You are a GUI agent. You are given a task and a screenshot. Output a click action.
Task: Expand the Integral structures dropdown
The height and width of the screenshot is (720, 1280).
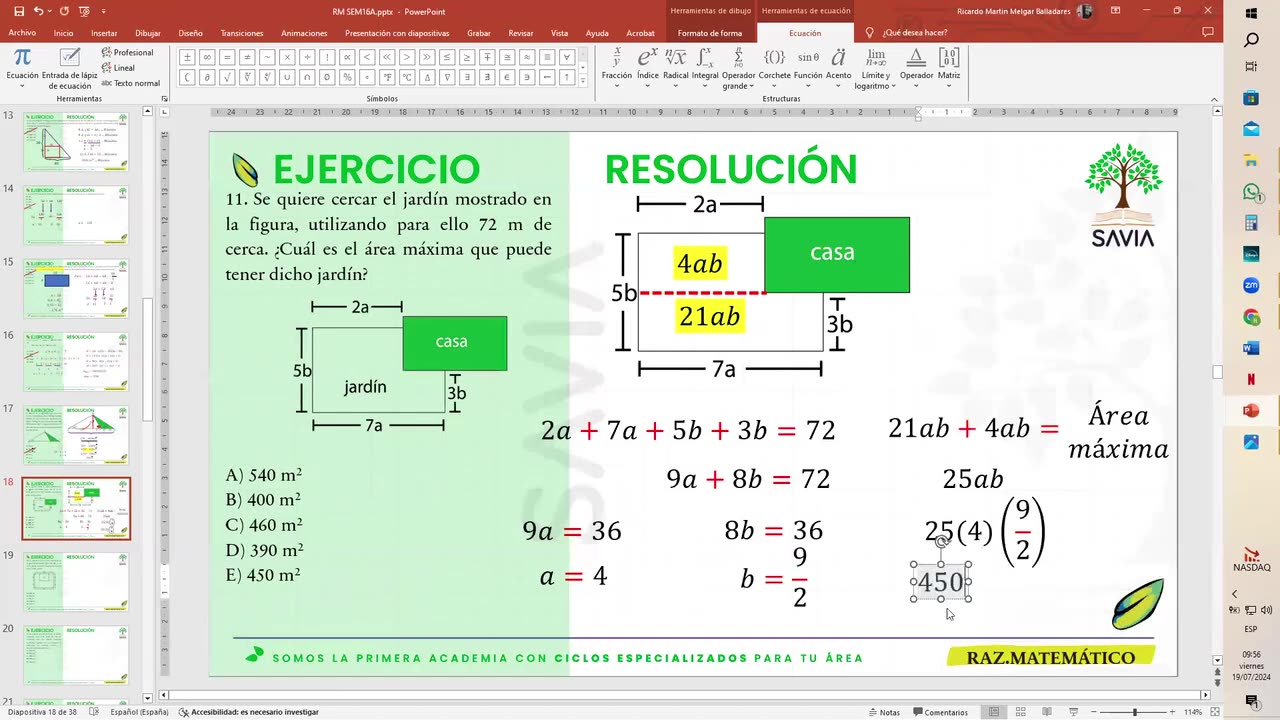pyautogui.click(x=705, y=67)
